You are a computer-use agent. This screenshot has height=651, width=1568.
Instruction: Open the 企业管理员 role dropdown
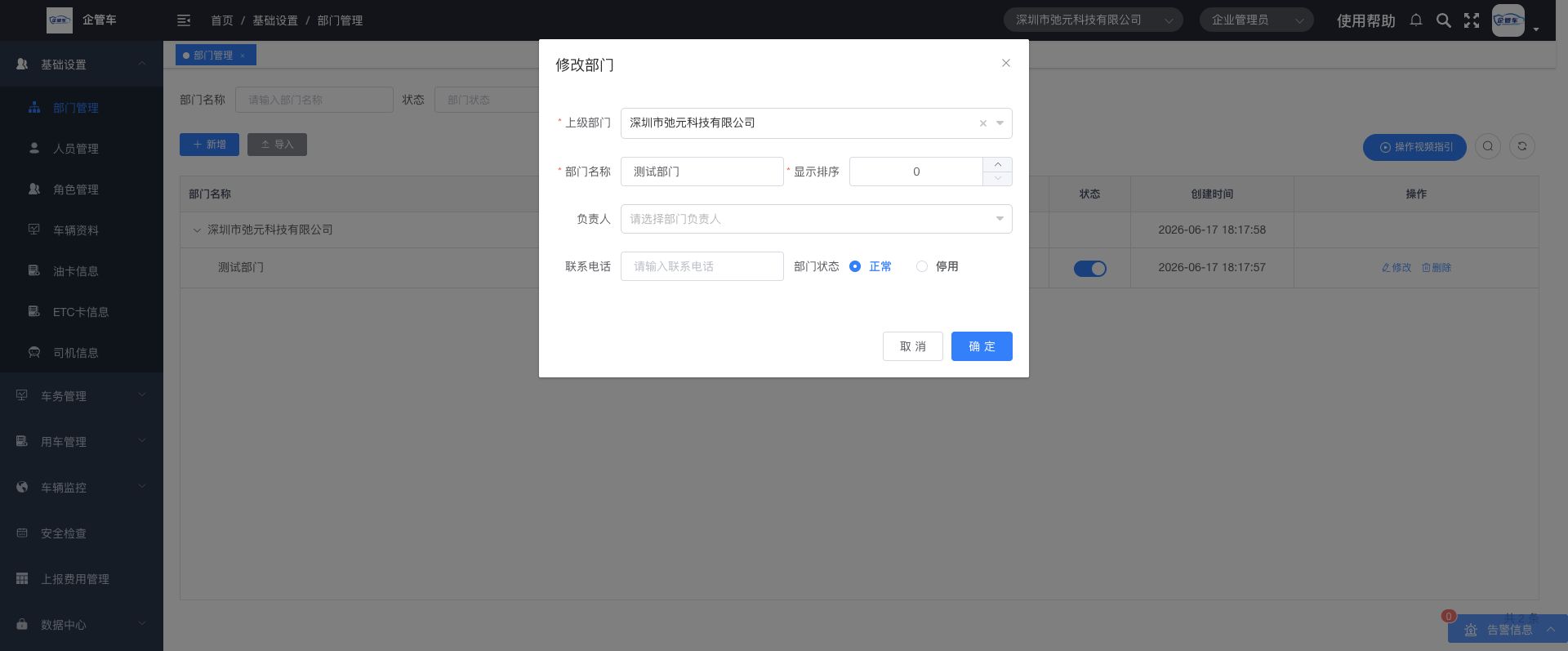click(1256, 20)
